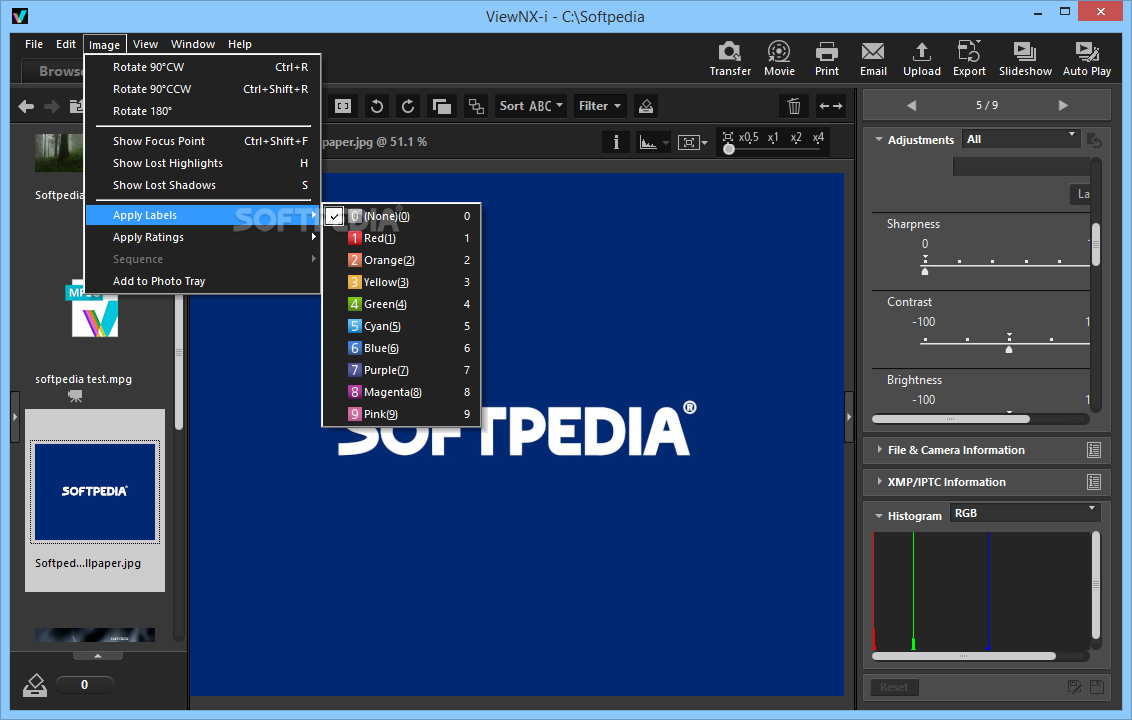
Task: Click the linked squares sequence icon
Action: (x=476, y=106)
